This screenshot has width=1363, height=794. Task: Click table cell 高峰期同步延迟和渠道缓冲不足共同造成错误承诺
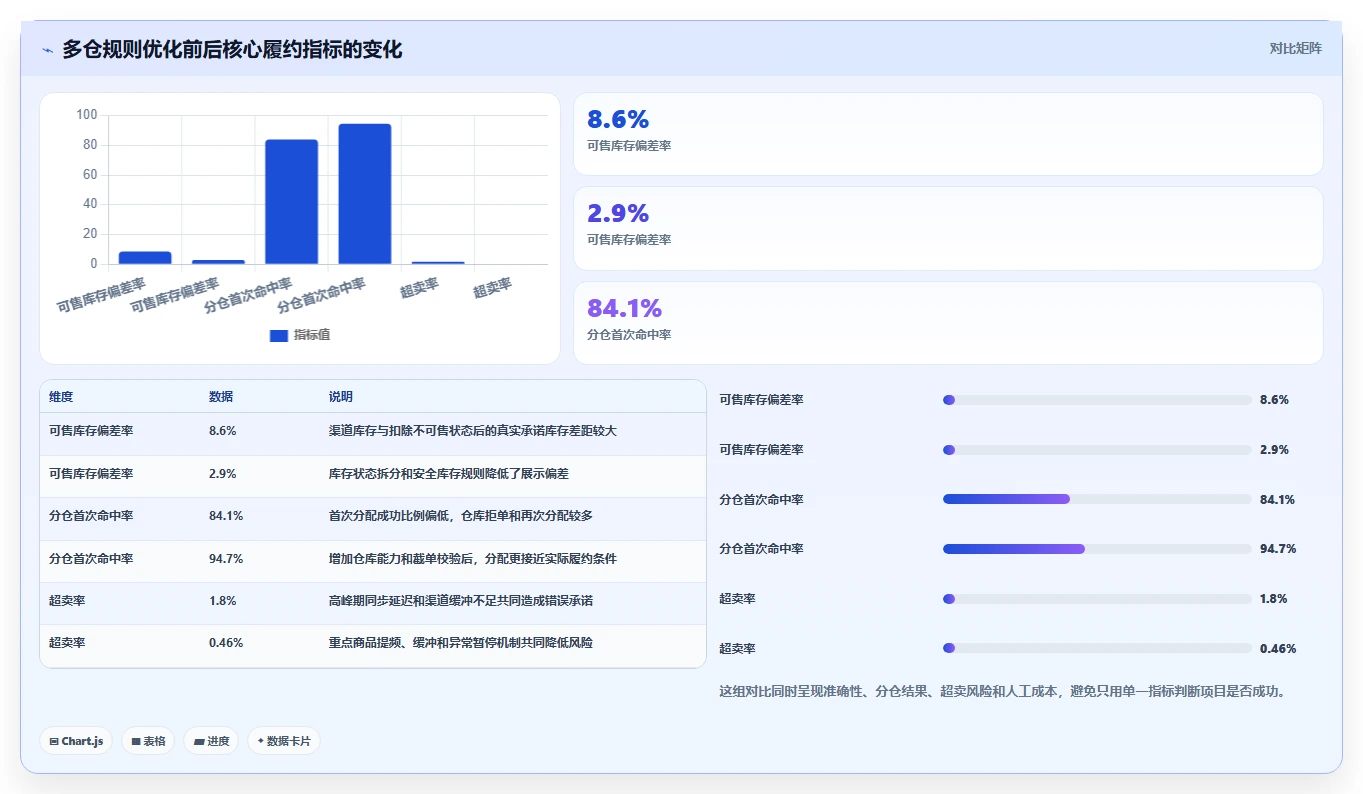(461, 601)
